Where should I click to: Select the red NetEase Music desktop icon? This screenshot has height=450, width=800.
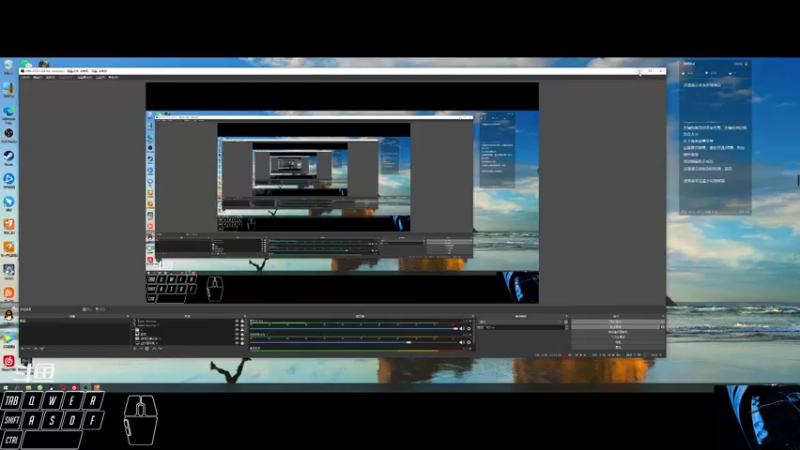pos(9,362)
